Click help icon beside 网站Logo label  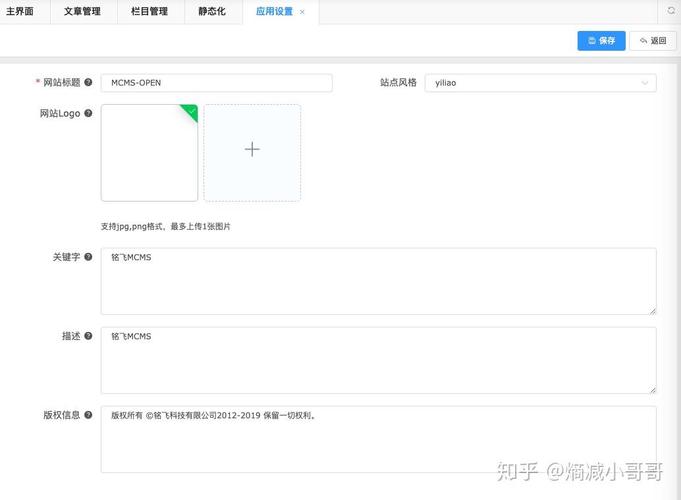(x=89, y=114)
